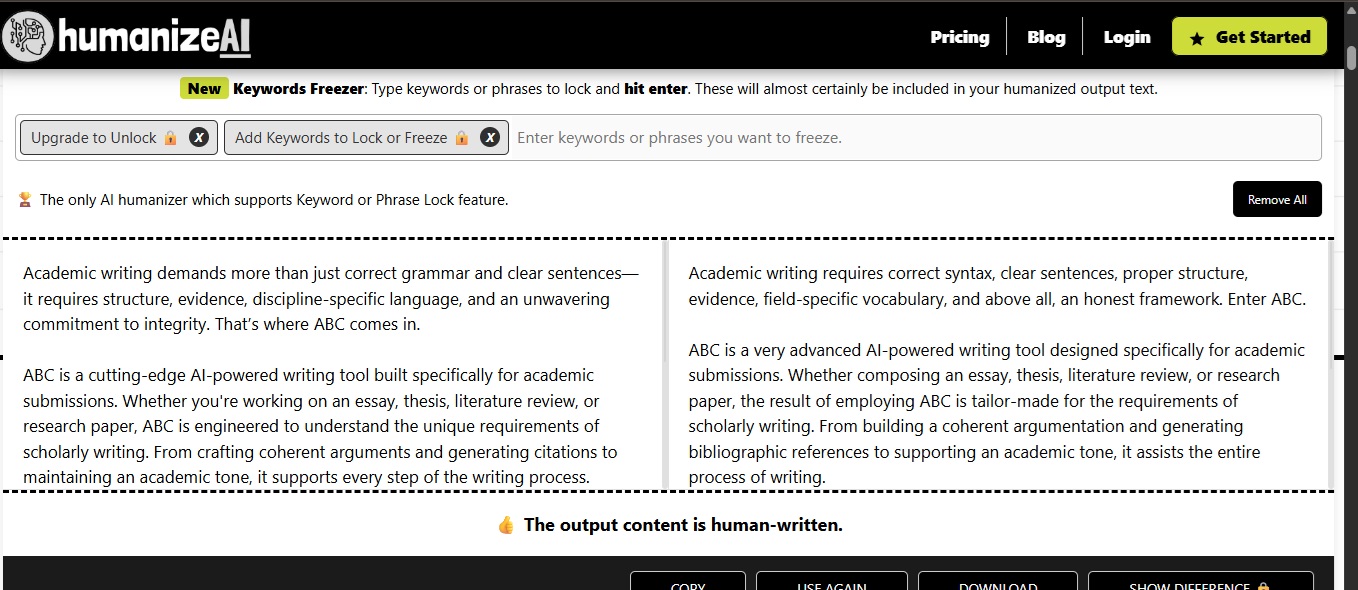Click the Use Again button
The image size is (1358, 590).
click(x=832, y=581)
